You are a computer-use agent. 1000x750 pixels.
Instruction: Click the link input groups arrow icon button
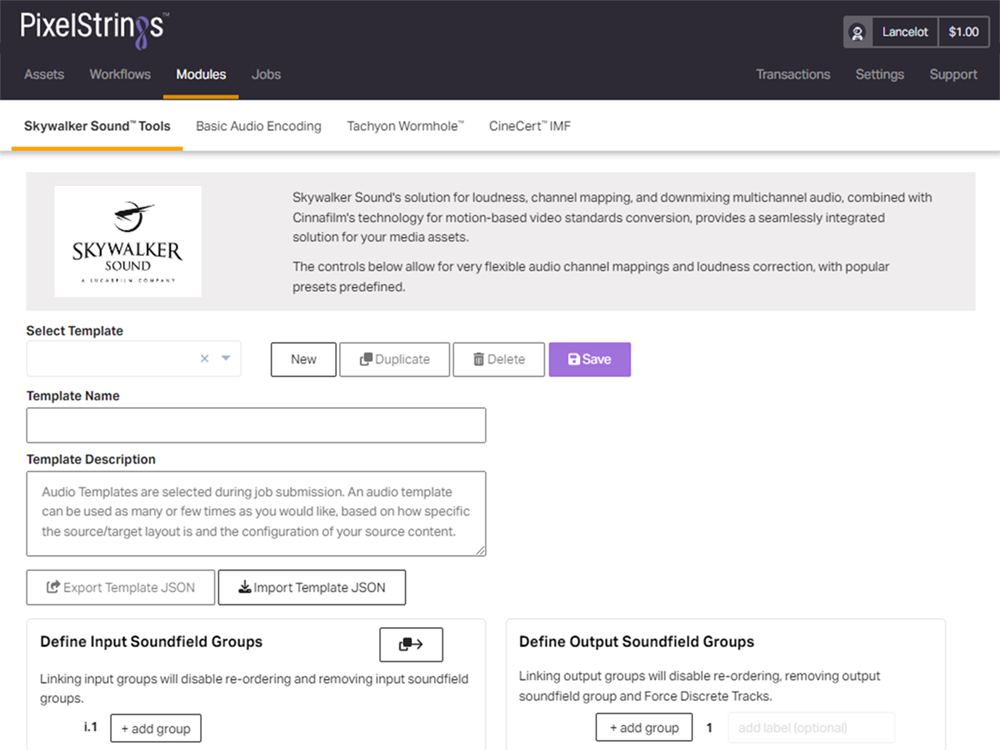click(x=411, y=644)
